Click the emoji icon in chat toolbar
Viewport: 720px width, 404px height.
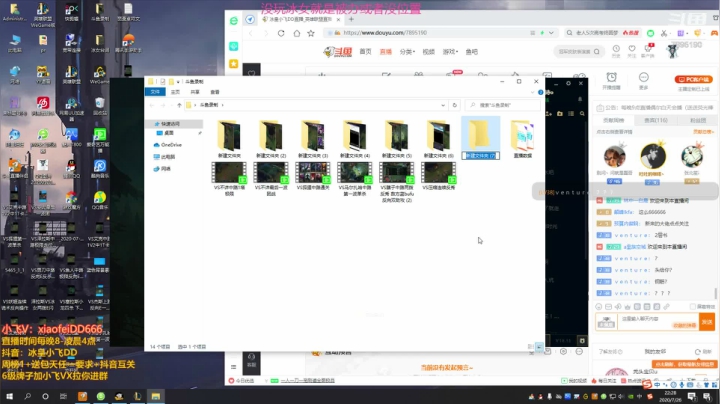coord(599,306)
